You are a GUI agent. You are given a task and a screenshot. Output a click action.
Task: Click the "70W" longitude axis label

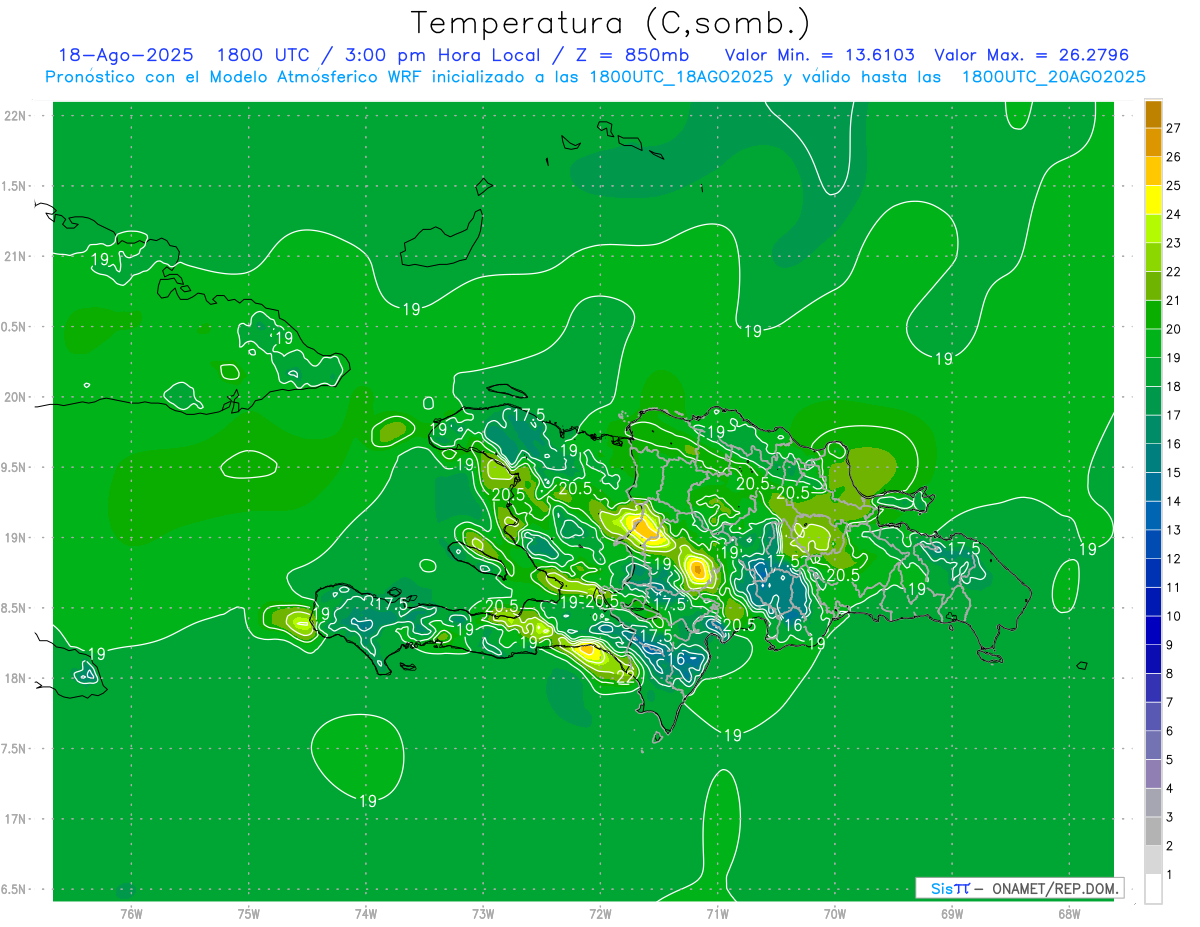pos(835,913)
